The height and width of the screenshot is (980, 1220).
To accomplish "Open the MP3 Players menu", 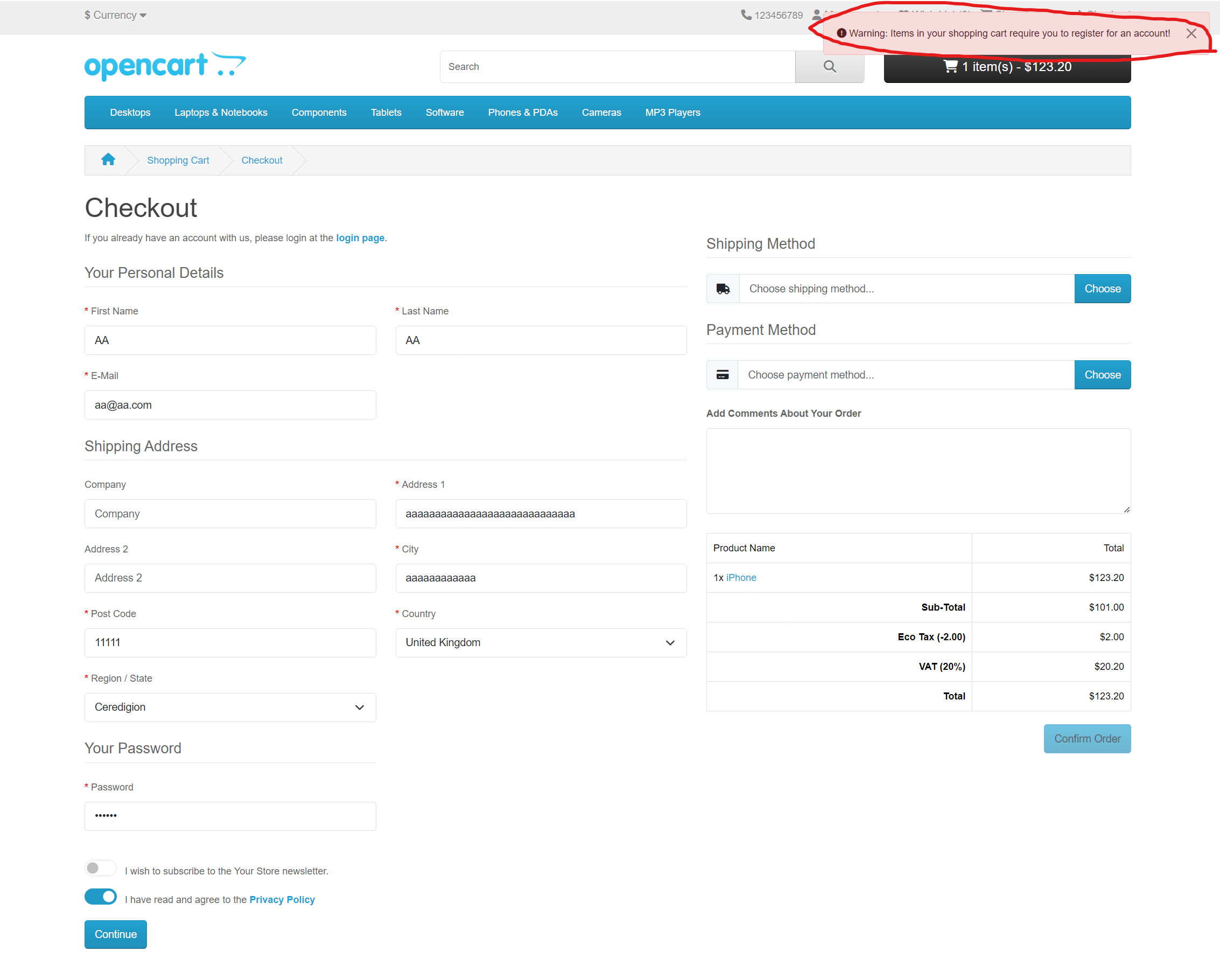I will coord(672,113).
